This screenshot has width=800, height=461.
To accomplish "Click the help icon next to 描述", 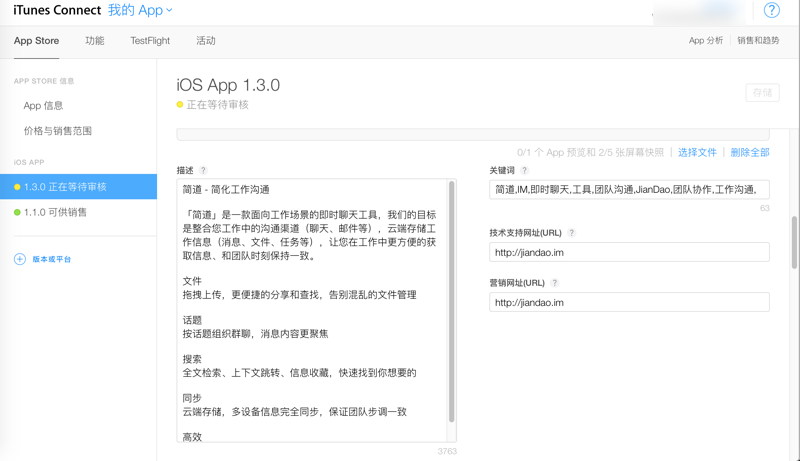I will click(203, 171).
